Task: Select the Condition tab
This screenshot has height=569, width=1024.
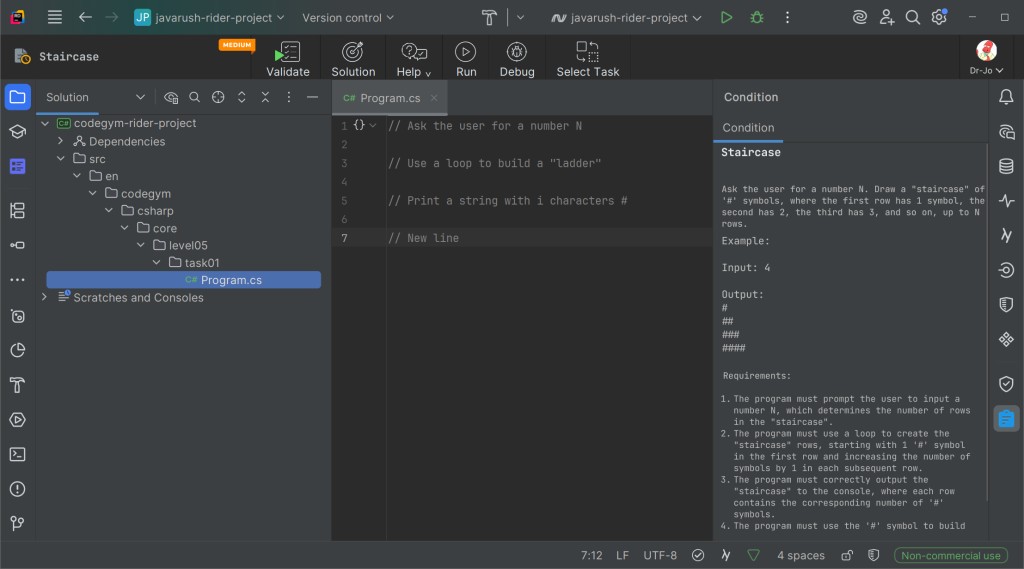Action: click(x=748, y=127)
